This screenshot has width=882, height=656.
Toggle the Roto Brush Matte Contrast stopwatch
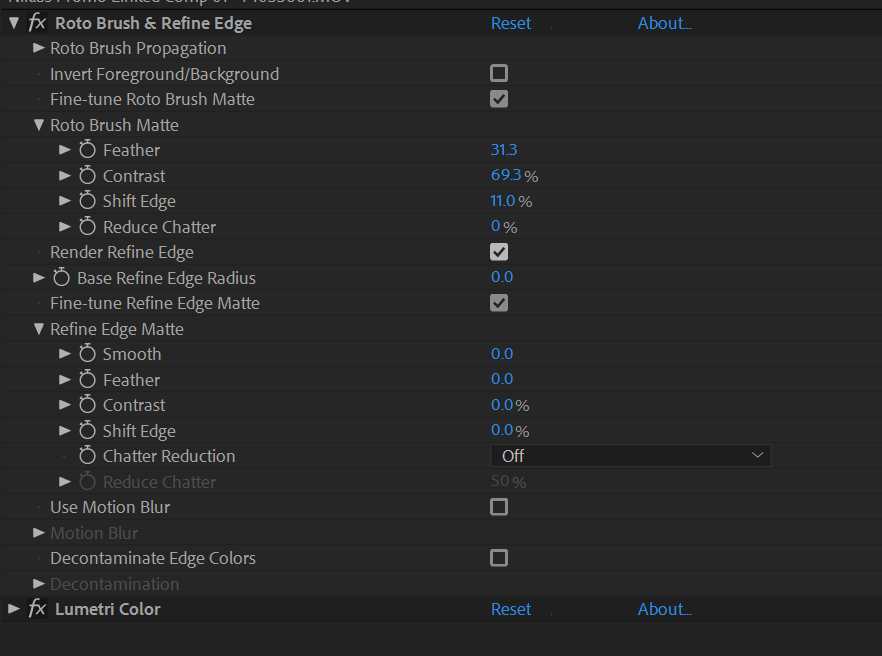87,176
